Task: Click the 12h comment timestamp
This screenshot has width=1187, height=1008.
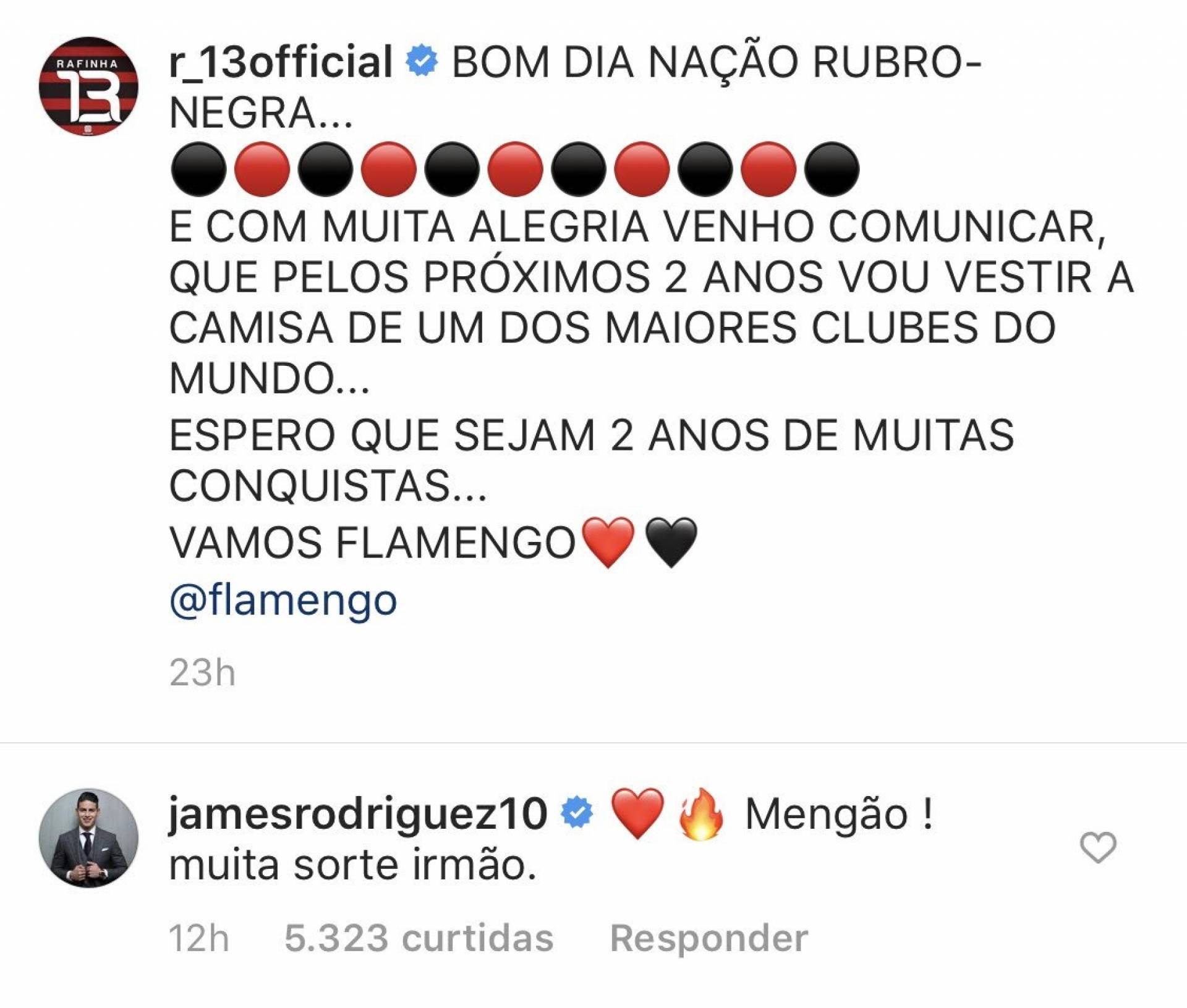Action: click(x=199, y=938)
